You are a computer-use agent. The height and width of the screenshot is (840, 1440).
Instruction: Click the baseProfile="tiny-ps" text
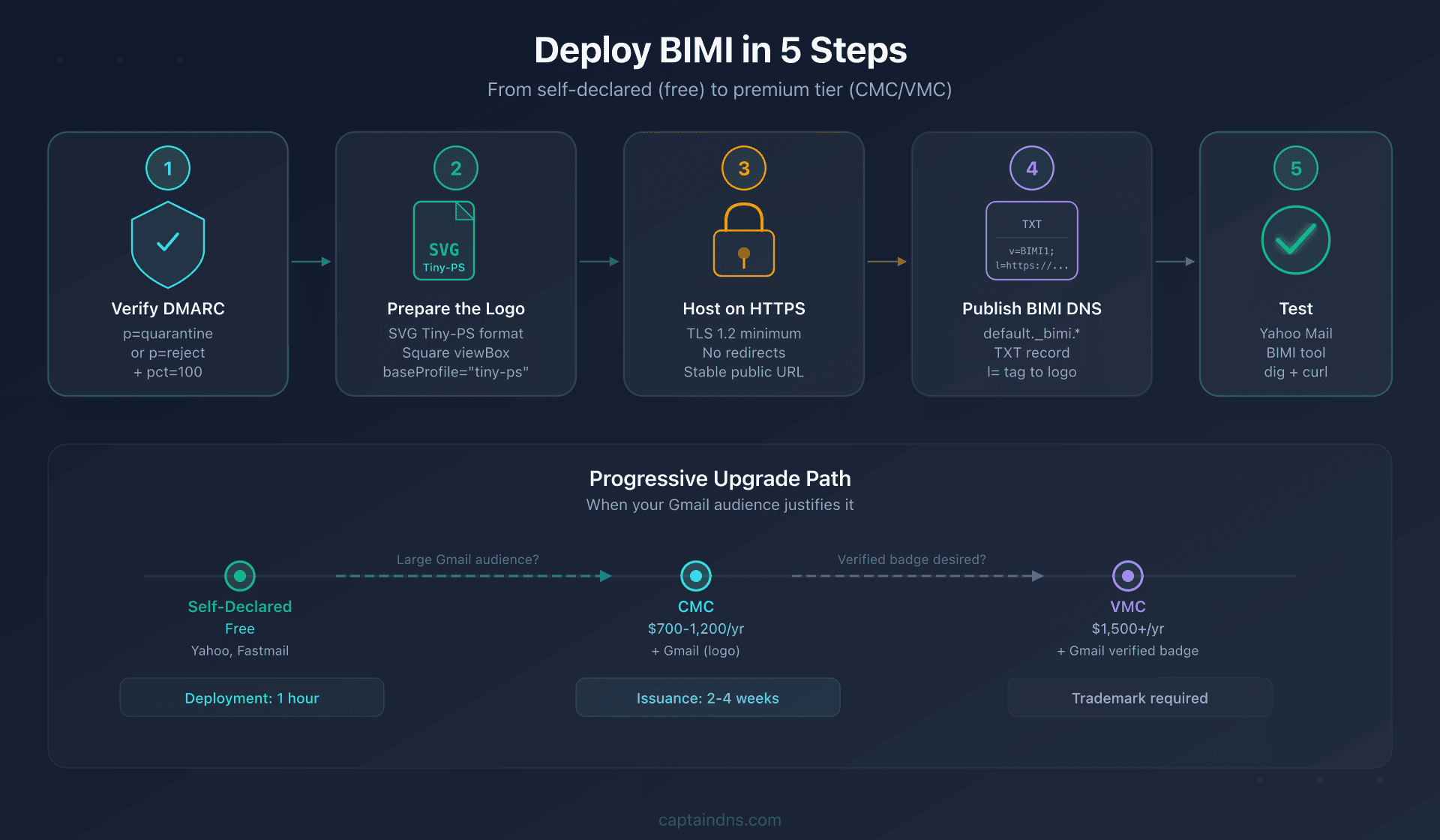456,372
